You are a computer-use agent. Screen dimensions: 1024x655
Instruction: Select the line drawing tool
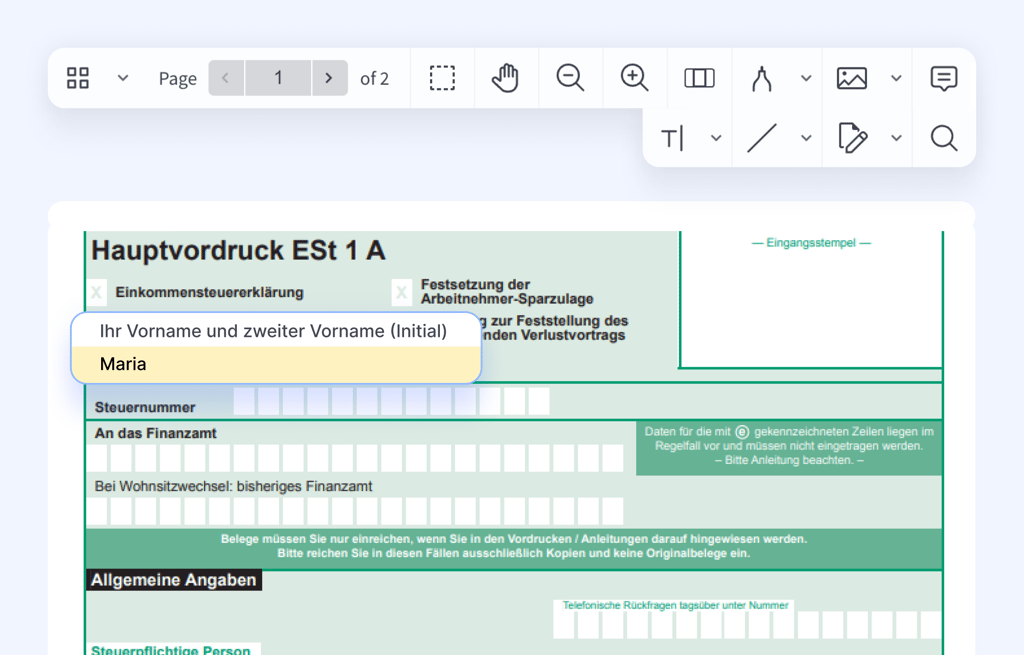pyautogui.click(x=762, y=138)
